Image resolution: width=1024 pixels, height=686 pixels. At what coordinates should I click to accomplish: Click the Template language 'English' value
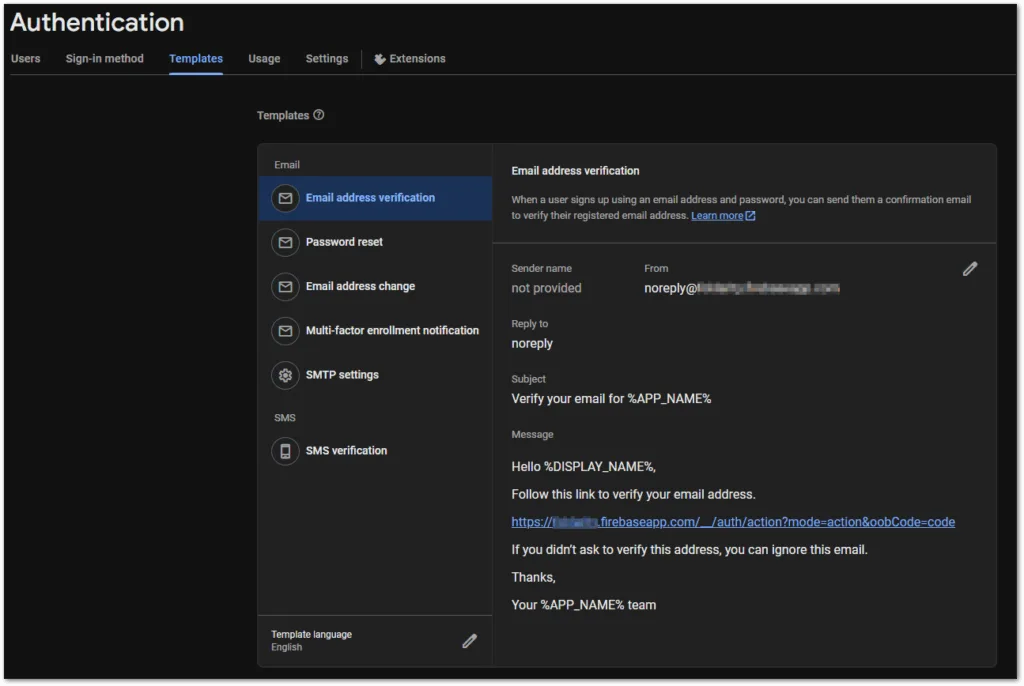(287, 647)
